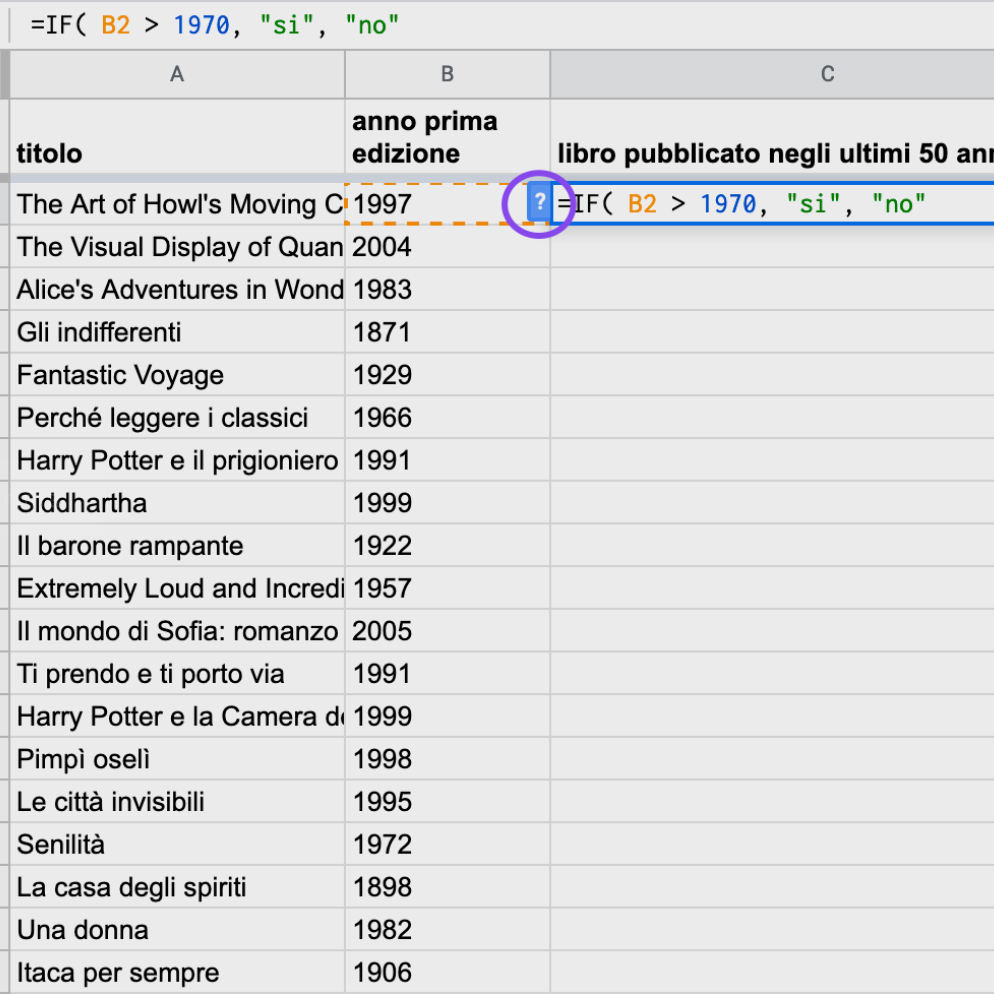Click the year 1871 cell
The image size is (994, 994).
447,332
